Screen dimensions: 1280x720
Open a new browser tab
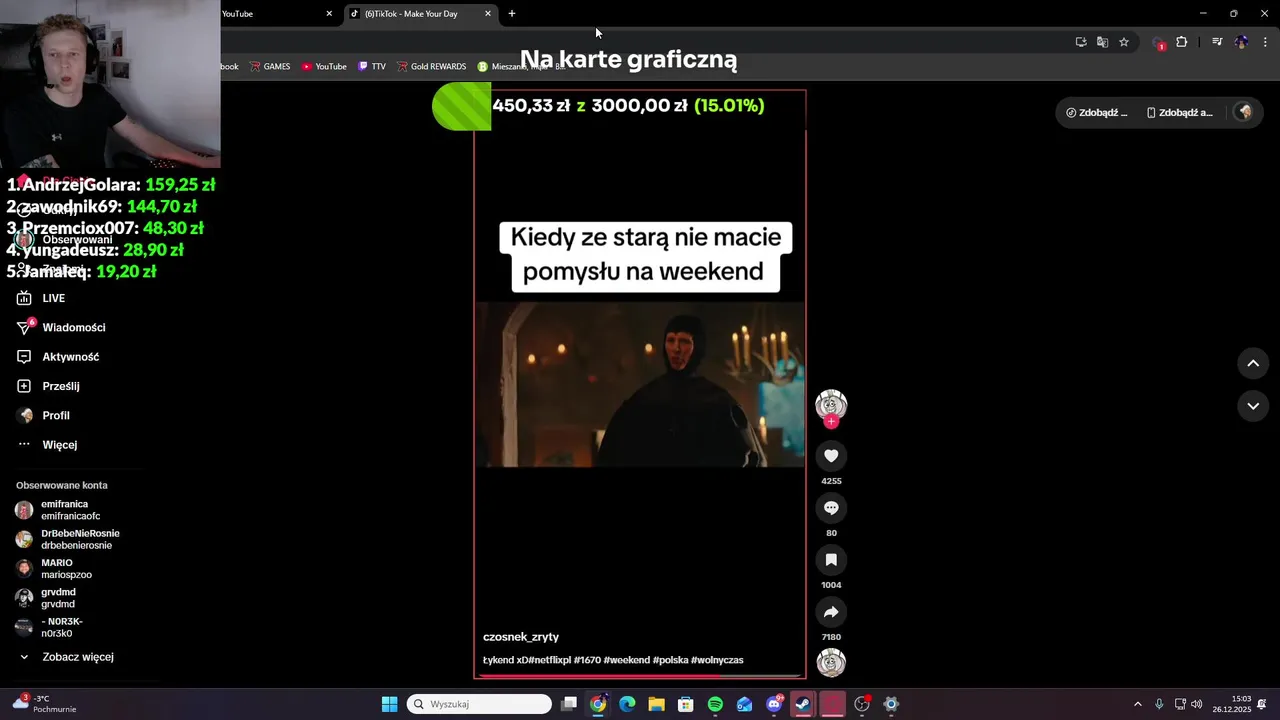pyautogui.click(x=512, y=14)
